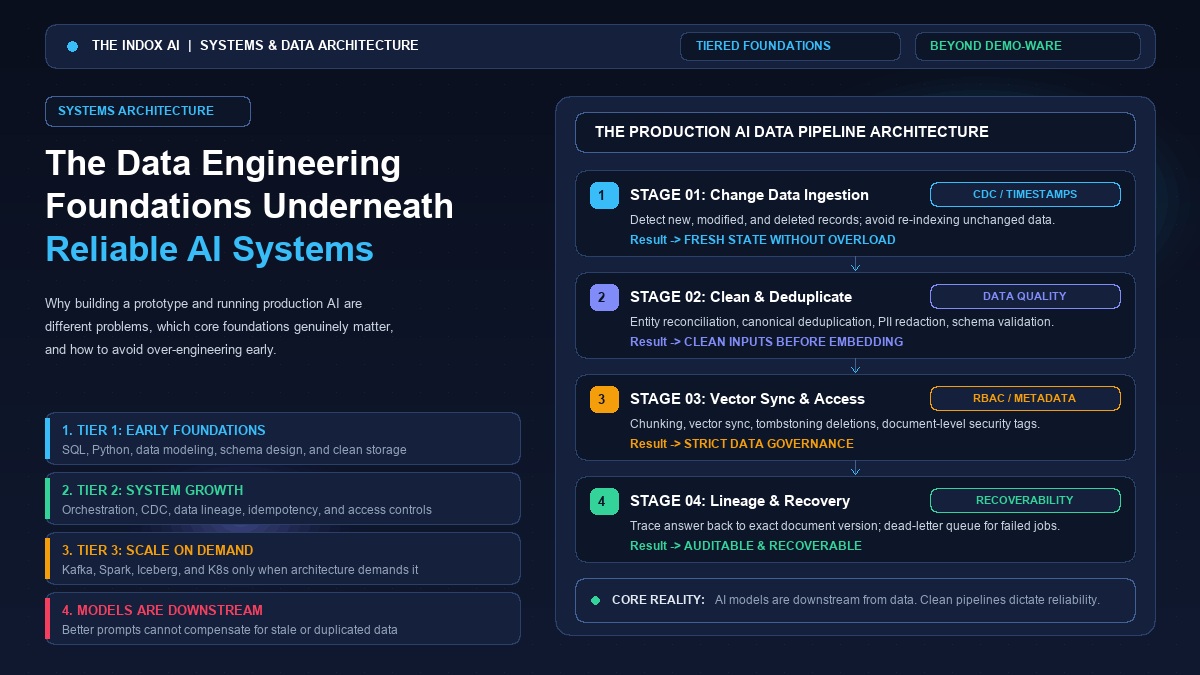1200x675 pixels.
Task: Open the TIER 1: EARLY FOUNDATIONS card
Action: click(283, 439)
